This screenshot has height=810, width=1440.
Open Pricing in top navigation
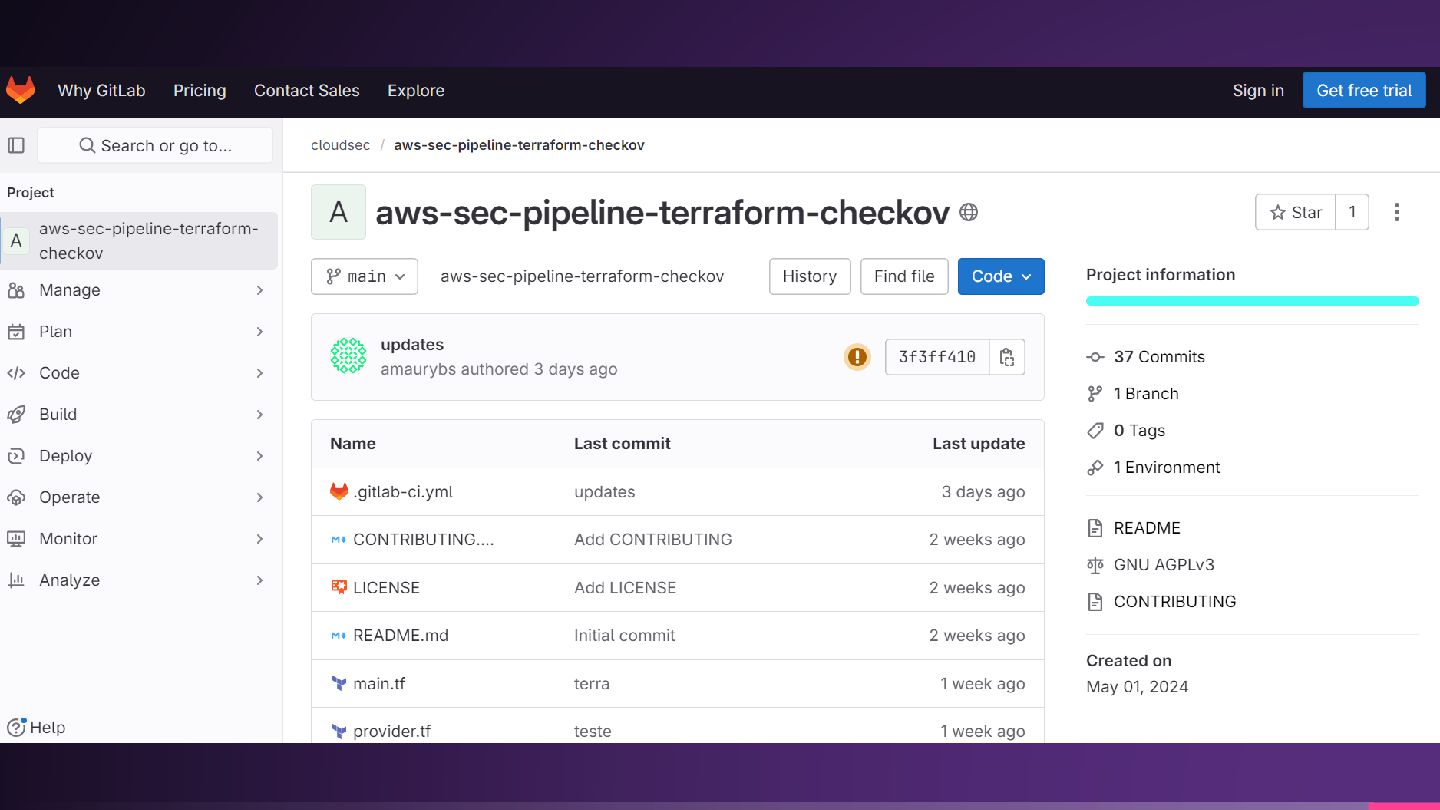coord(200,90)
